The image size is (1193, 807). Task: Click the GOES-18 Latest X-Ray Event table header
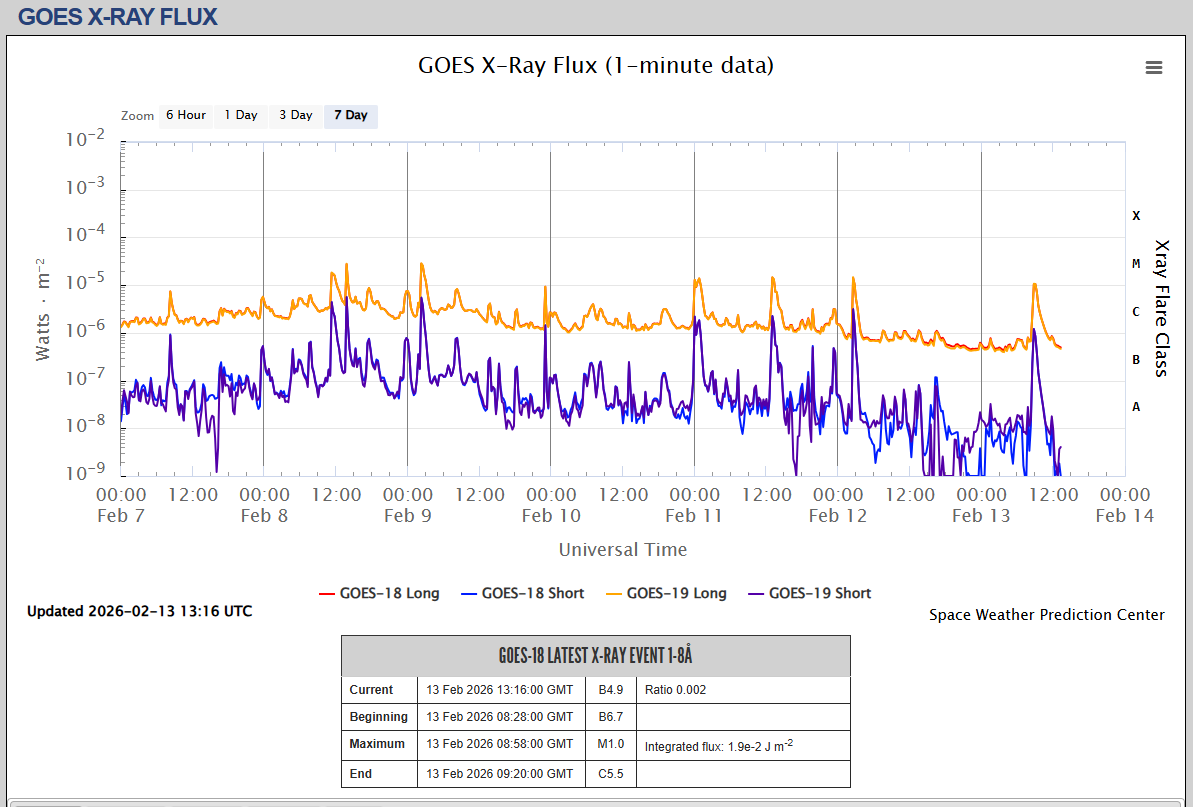(595, 656)
